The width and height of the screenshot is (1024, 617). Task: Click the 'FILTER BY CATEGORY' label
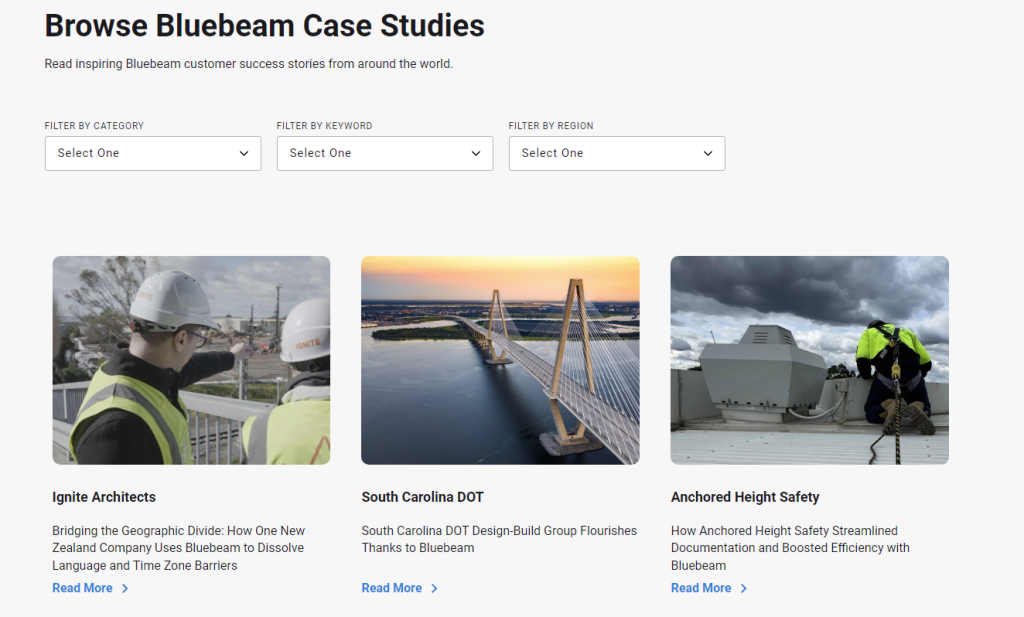94,125
